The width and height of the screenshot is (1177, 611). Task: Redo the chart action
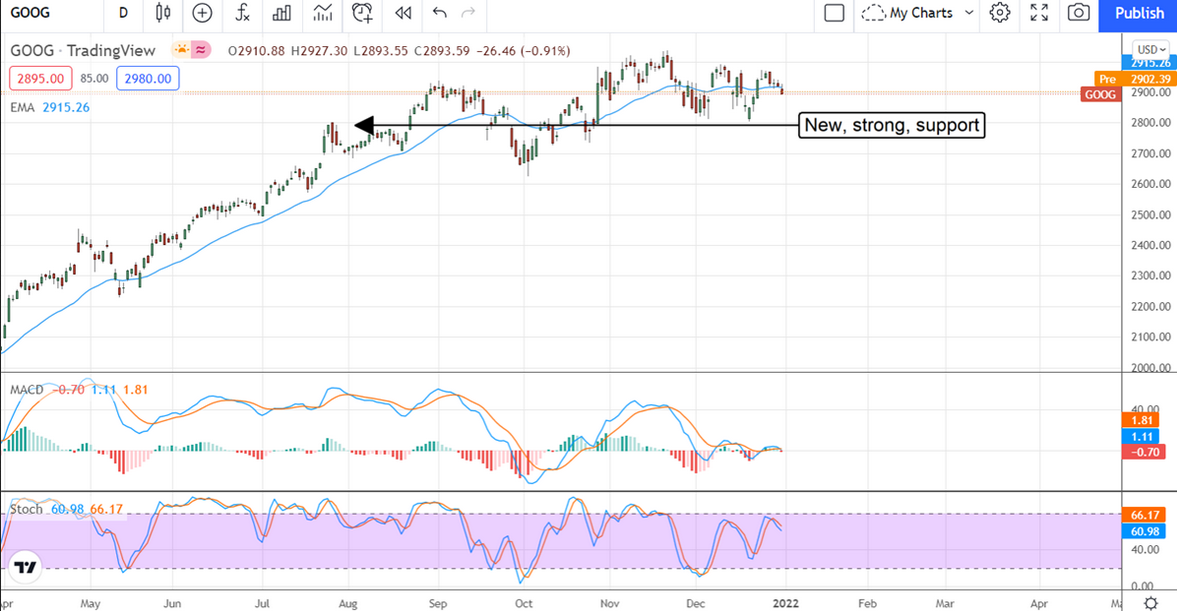[468, 13]
